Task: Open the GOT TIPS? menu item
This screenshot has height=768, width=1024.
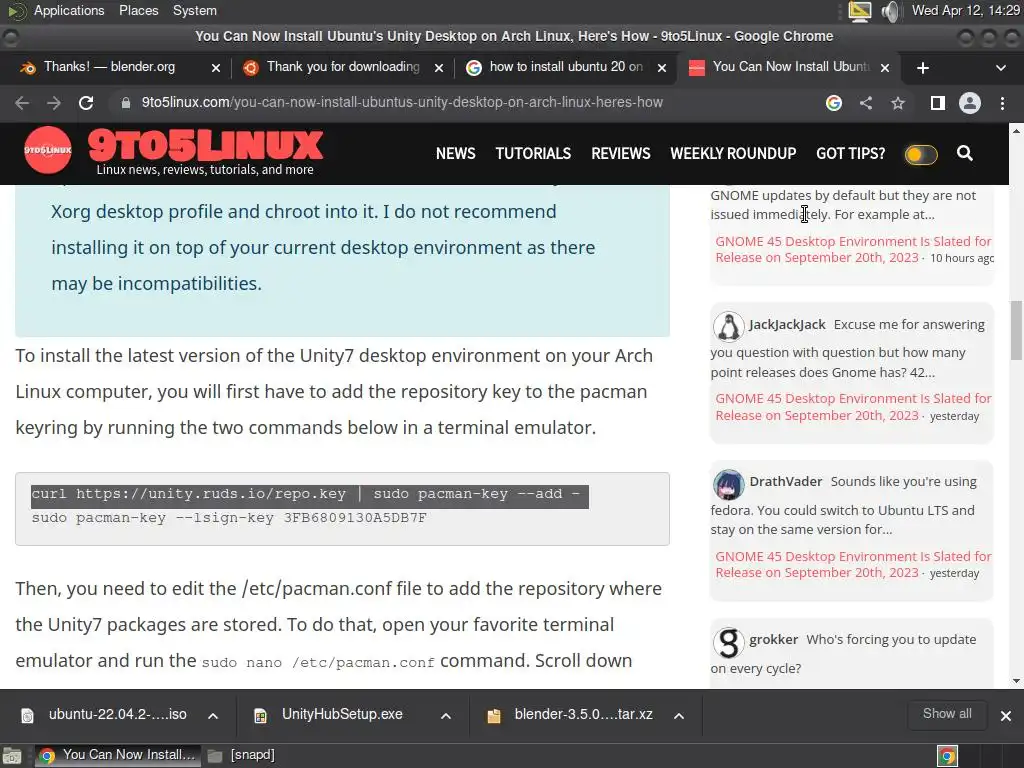Action: pos(850,153)
